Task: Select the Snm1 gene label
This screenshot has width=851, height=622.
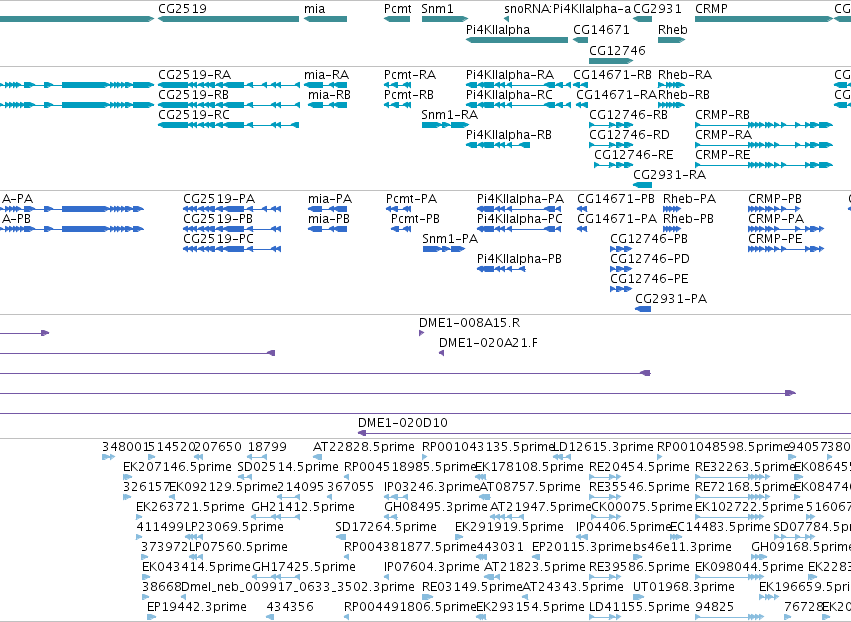Action: coord(437,9)
